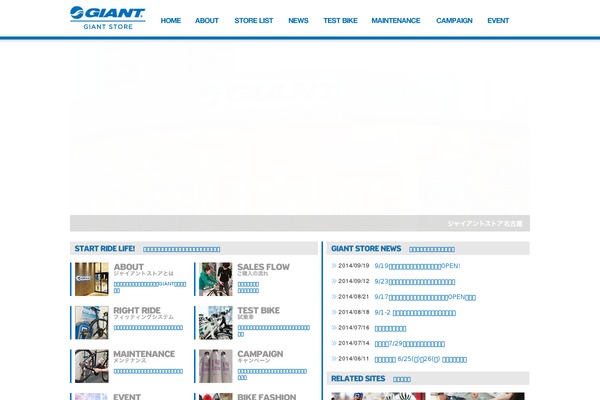This screenshot has width=600, height=400.
Task: Click the GIANT STORE NEWS section header
Action: tap(428, 248)
